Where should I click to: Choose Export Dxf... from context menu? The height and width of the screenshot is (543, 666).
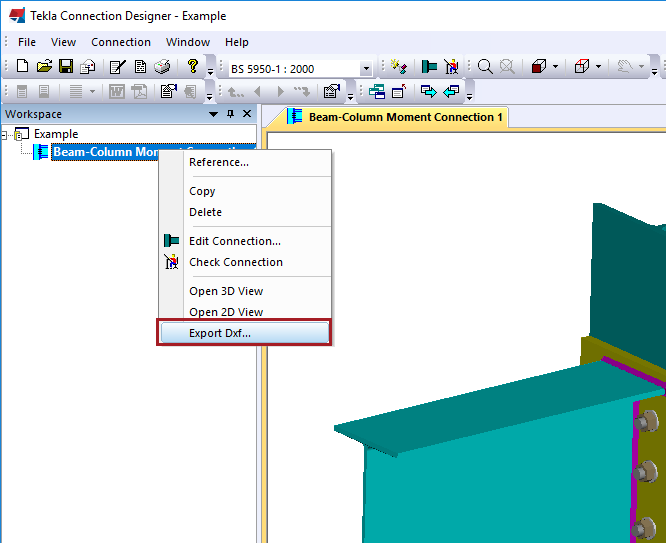click(x=245, y=333)
